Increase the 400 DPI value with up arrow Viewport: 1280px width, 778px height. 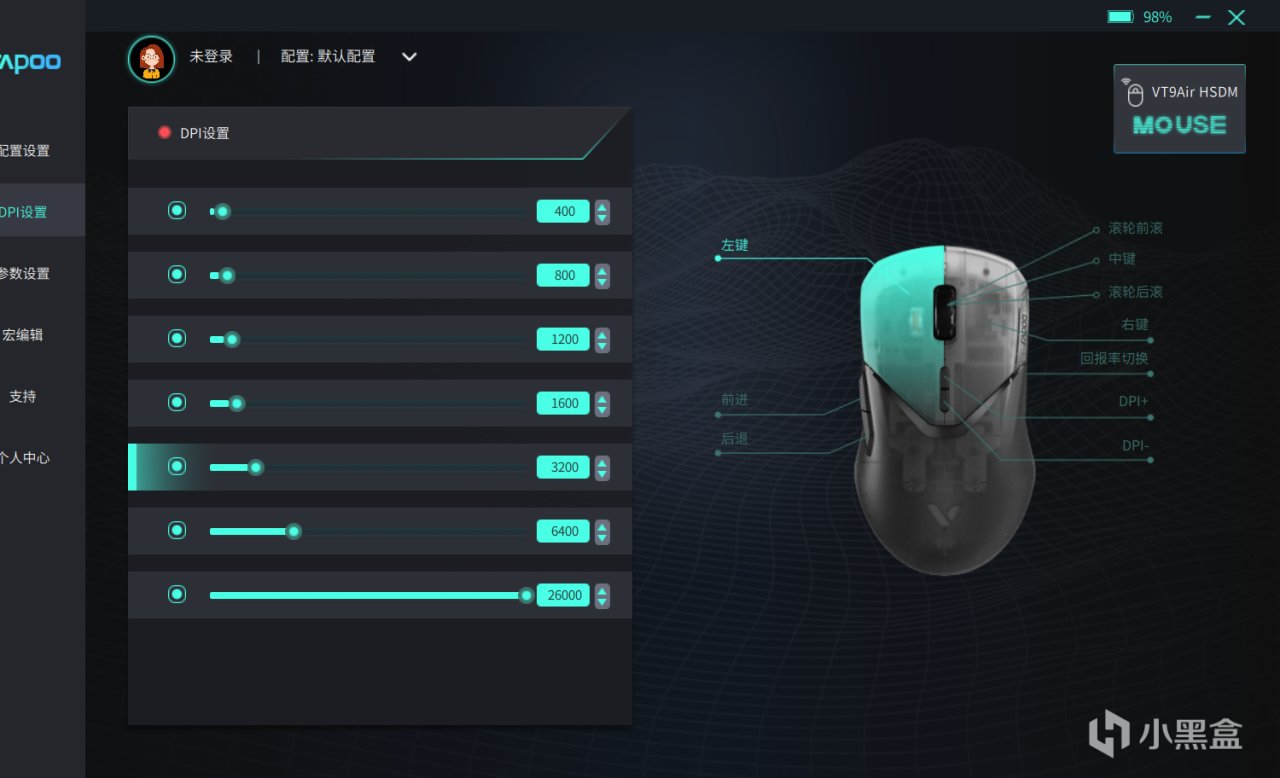(602, 206)
